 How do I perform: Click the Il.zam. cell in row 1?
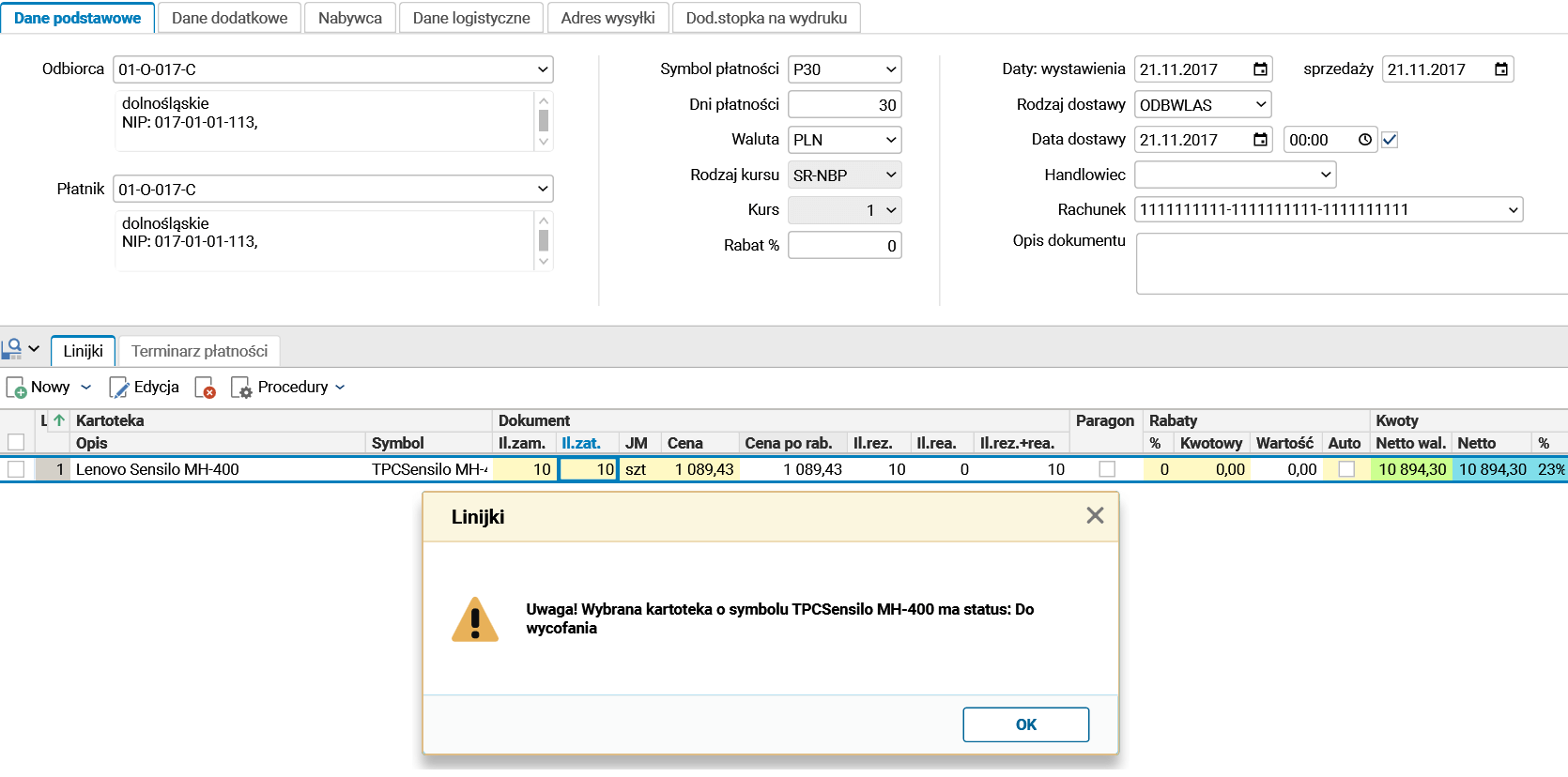(525, 469)
